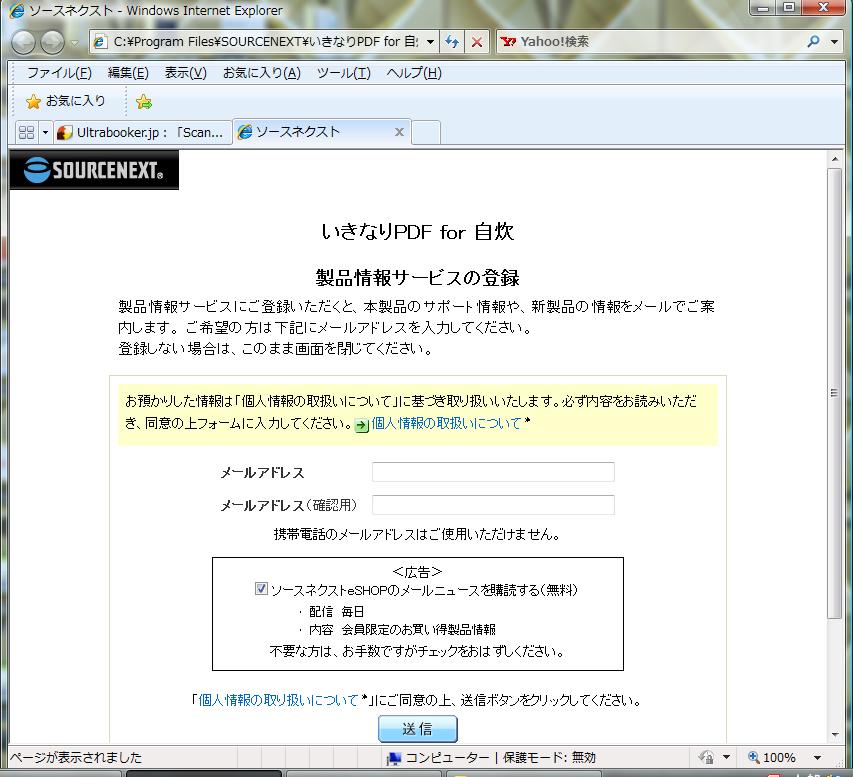Click the heading 製品情報サービスの登録
Image resolution: width=853 pixels, height=777 pixels.
point(417,278)
